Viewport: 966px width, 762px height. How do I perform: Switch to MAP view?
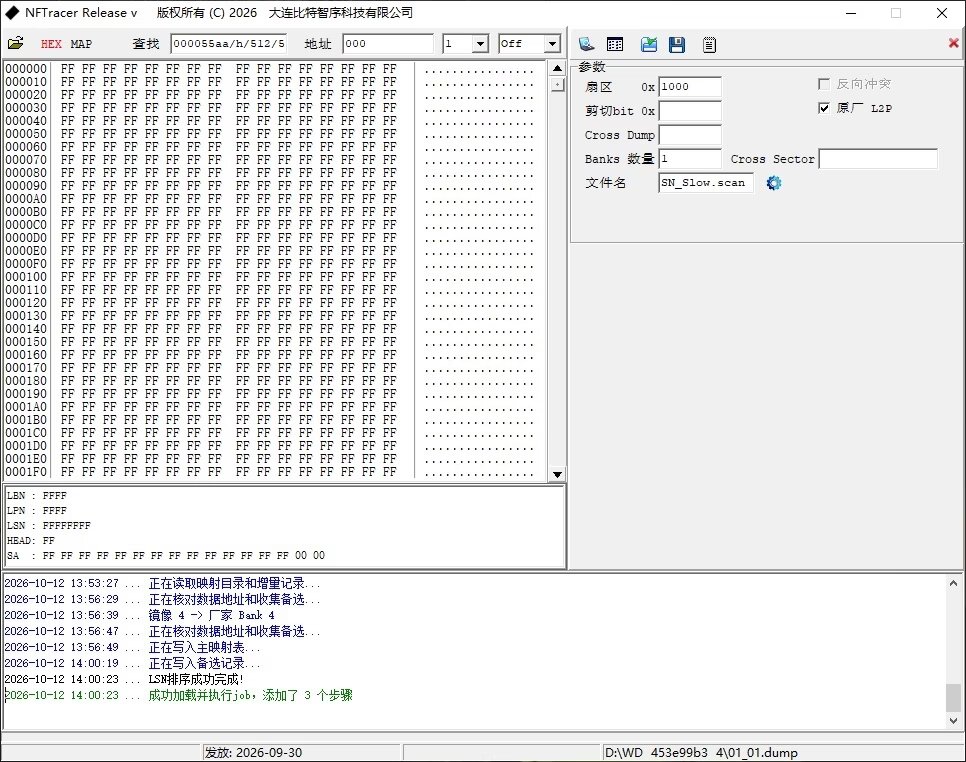click(81, 44)
